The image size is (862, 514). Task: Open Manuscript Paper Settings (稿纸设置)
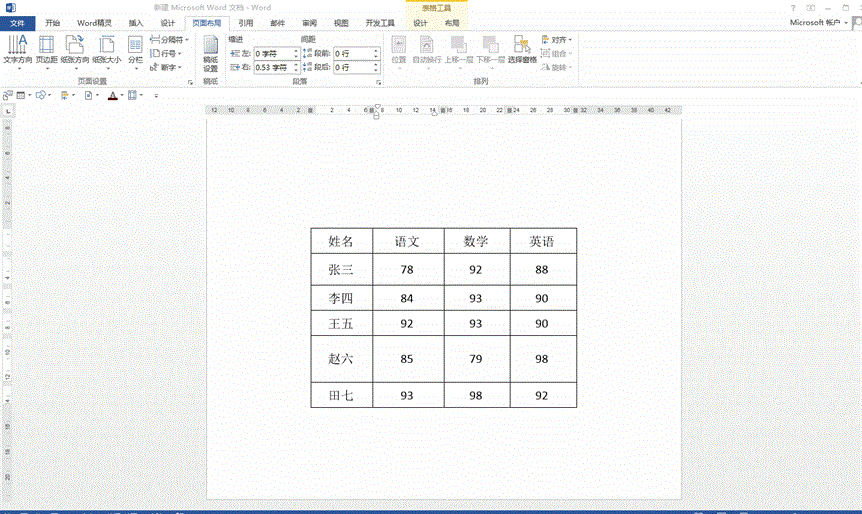pos(210,52)
